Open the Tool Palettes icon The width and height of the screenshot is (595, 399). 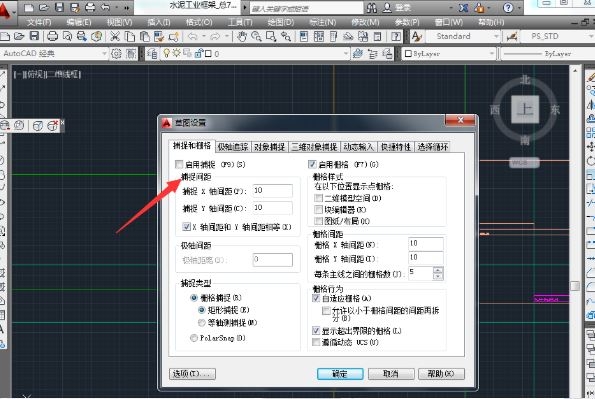click(333, 36)
